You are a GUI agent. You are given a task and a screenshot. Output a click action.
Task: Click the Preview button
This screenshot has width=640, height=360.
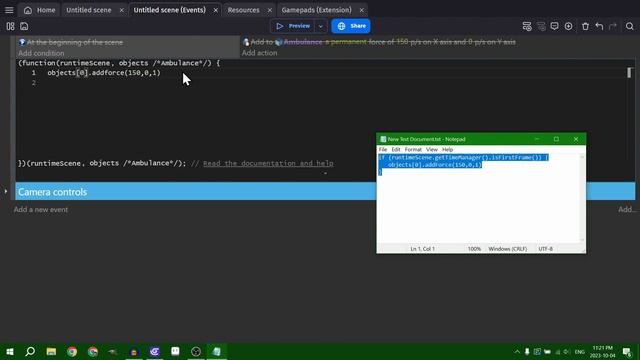coord(293,26)
